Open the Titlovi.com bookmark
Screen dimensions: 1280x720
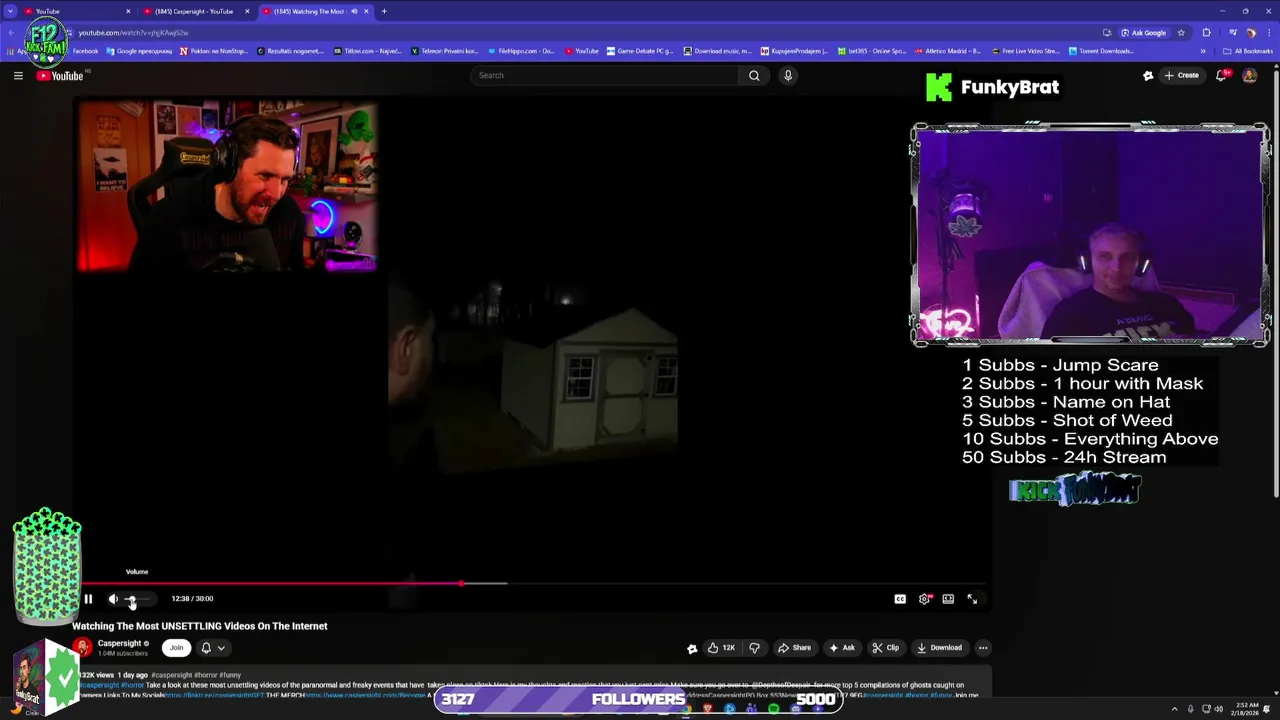(x=368, y=51)
